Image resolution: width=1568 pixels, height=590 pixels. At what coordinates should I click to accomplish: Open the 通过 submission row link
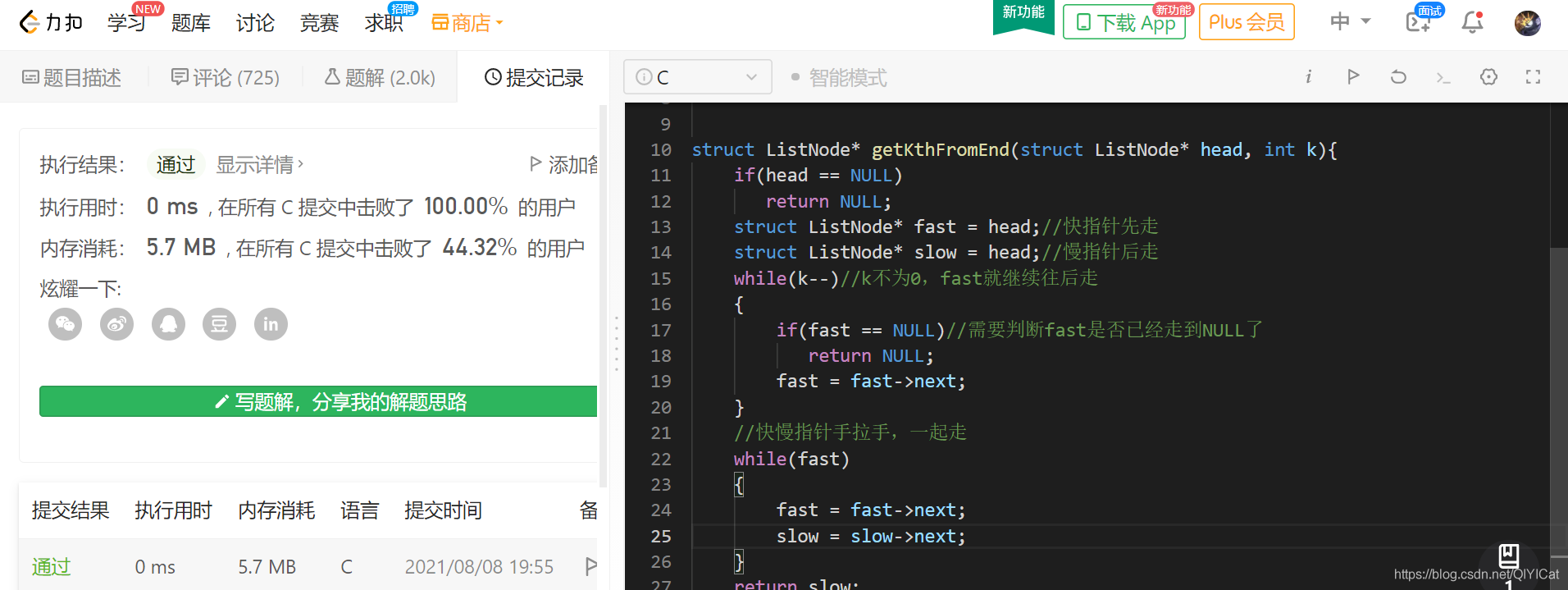pos(51,567)
